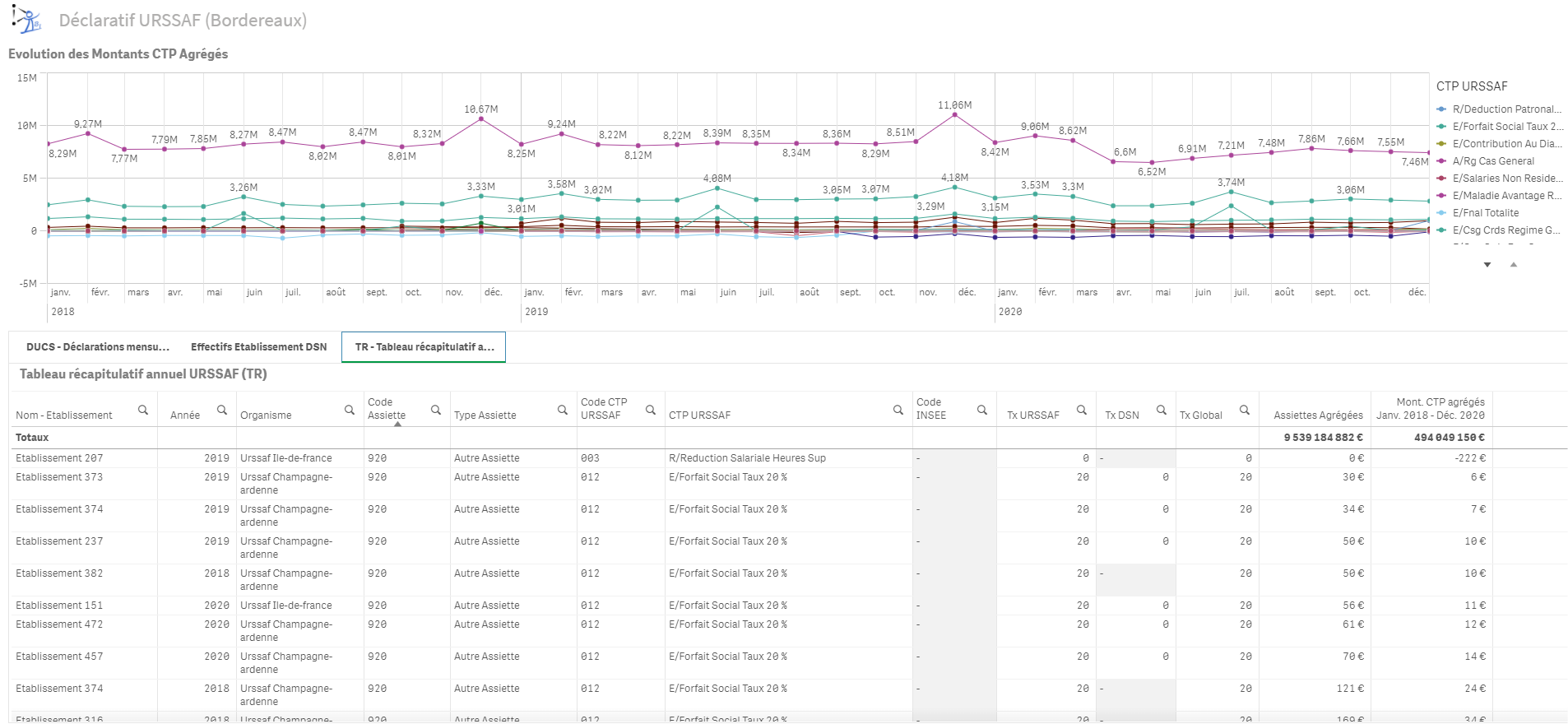Open search on the Tx URSSAF column

coord(1082,410)
